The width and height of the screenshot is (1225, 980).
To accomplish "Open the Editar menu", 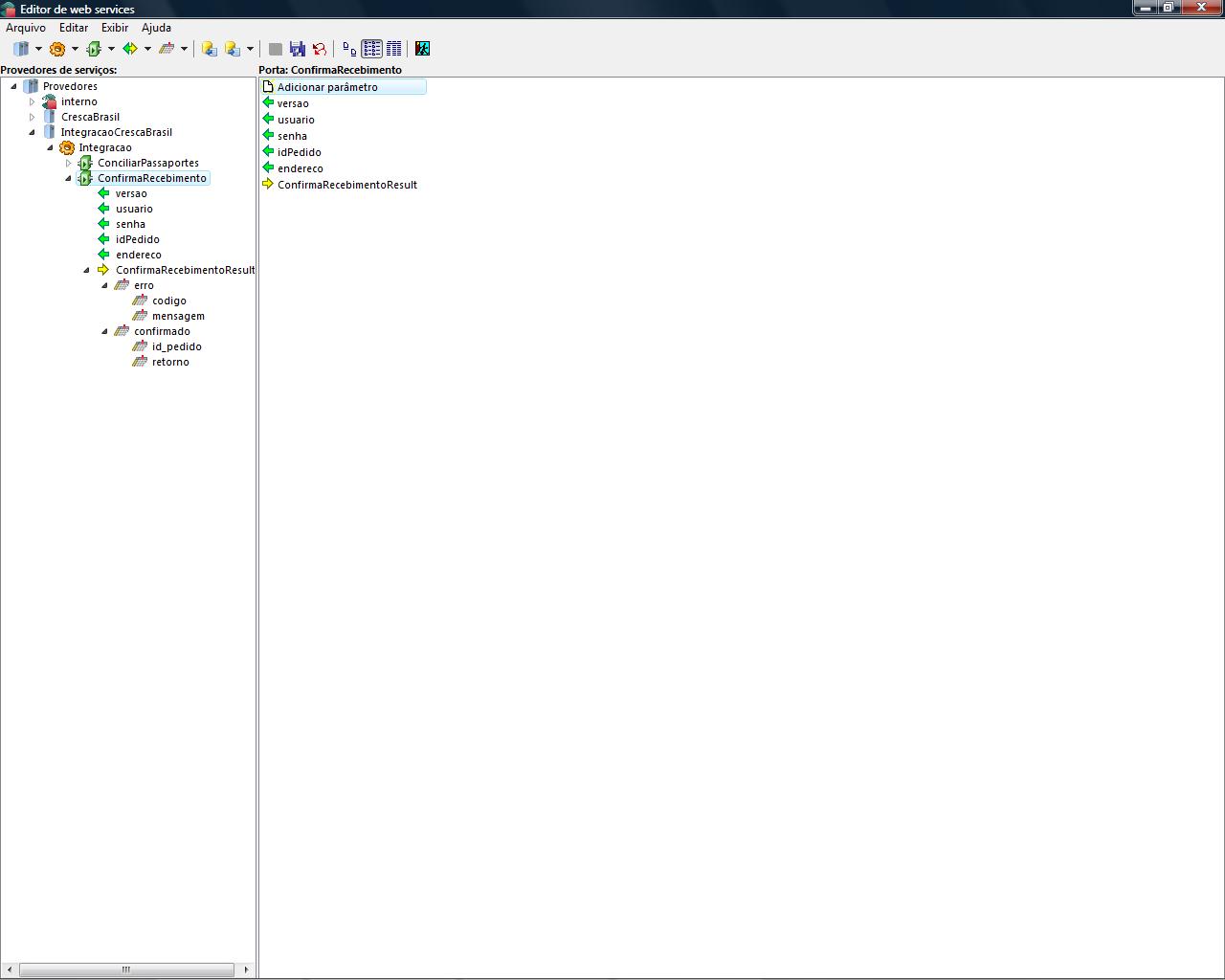I will (74, 28).
